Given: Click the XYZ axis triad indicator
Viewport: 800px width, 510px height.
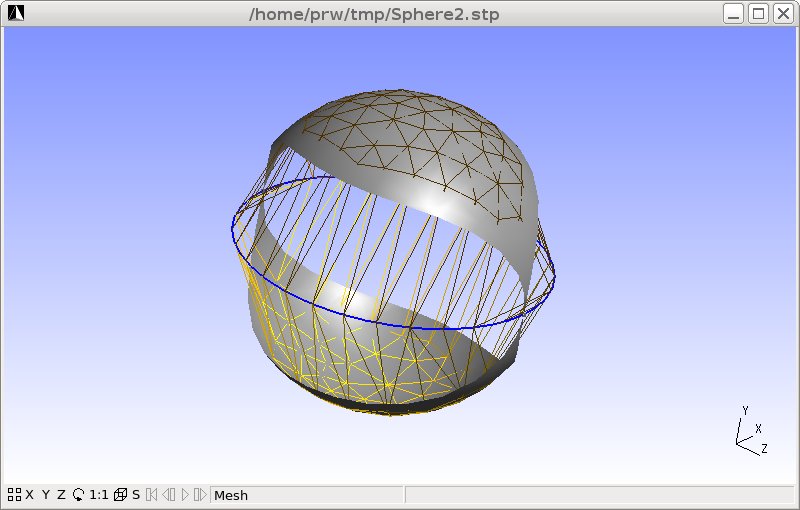Looking at the screenshot, I should click(x=751, y=431).
